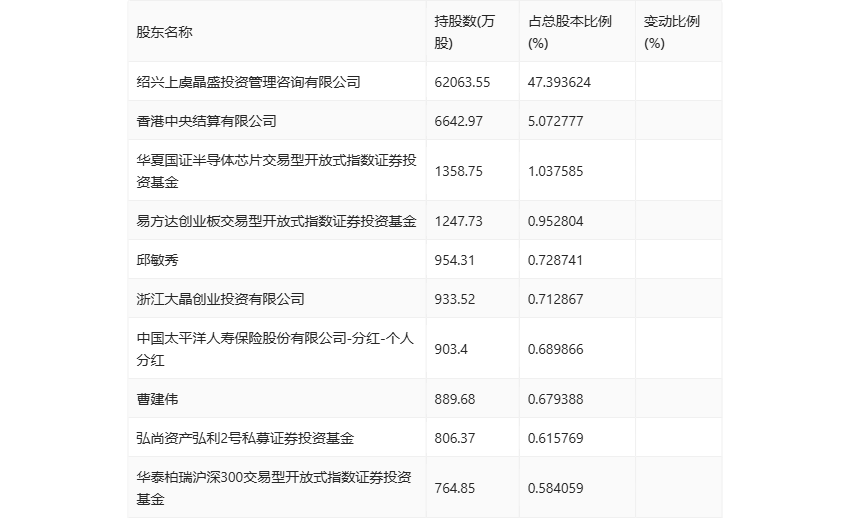Click holdings value 954.31
The width and height of the screenshot is (850, 518).
click(455, 260)
